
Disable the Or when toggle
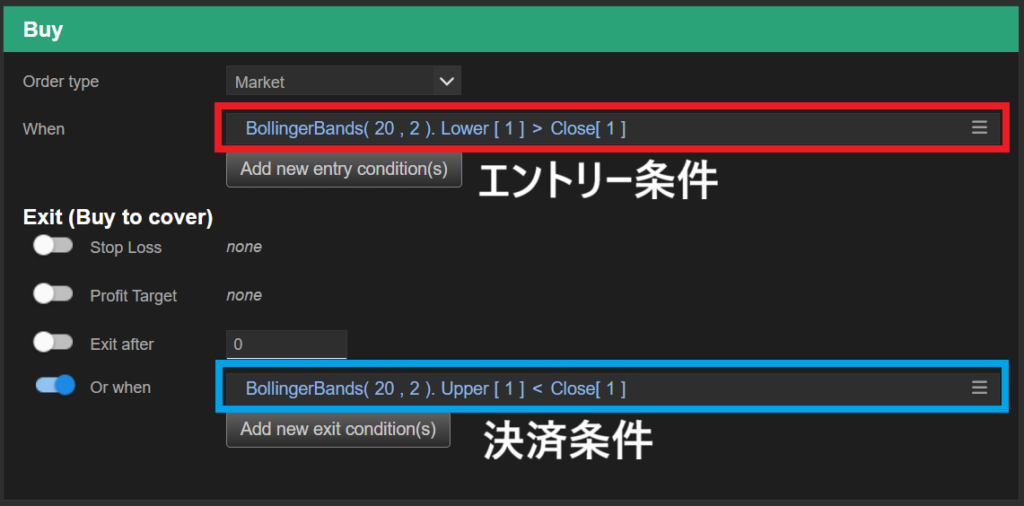[x=55, y=386]
